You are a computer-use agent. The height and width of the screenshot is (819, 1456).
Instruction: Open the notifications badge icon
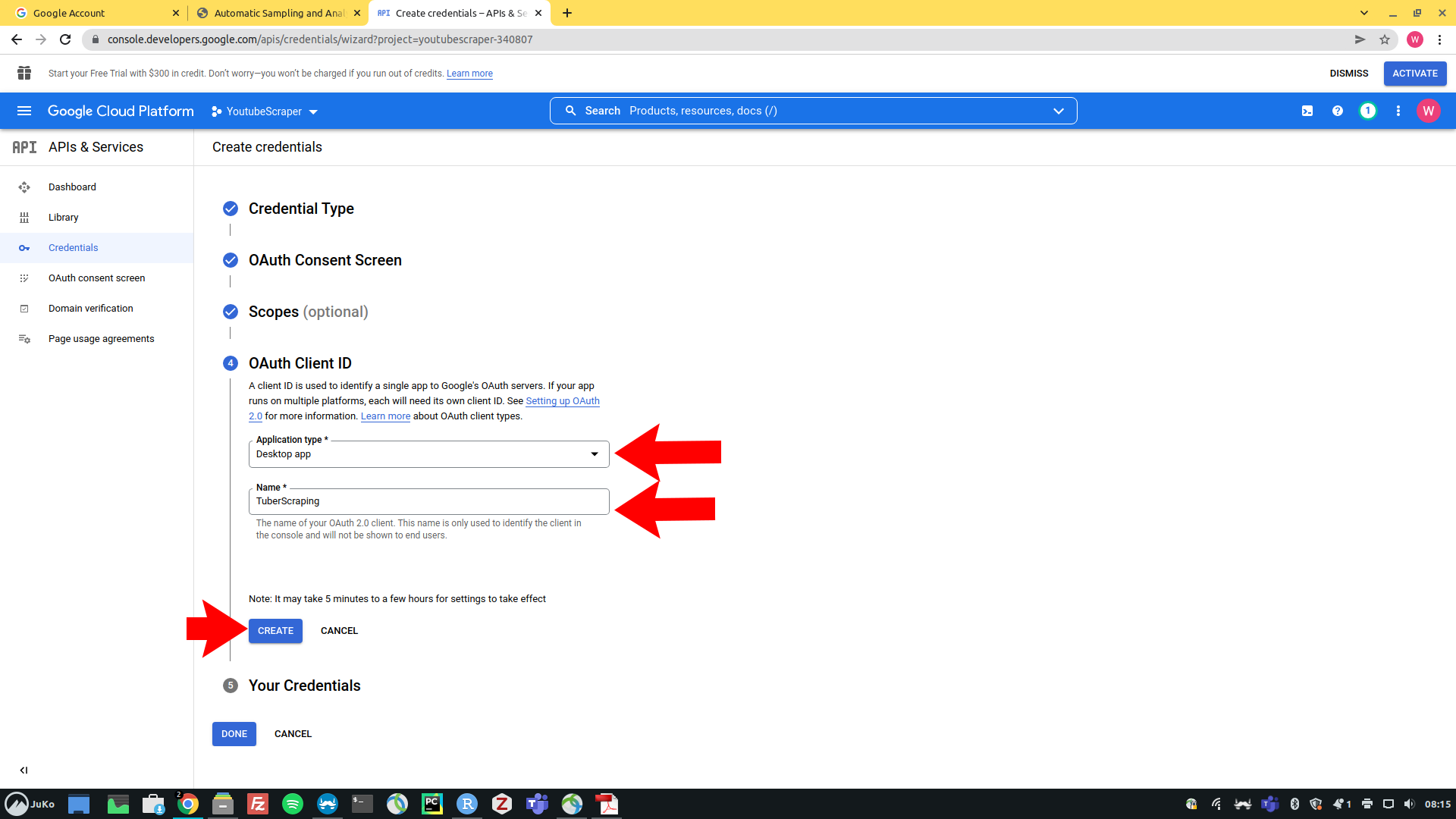point(1368,111)
